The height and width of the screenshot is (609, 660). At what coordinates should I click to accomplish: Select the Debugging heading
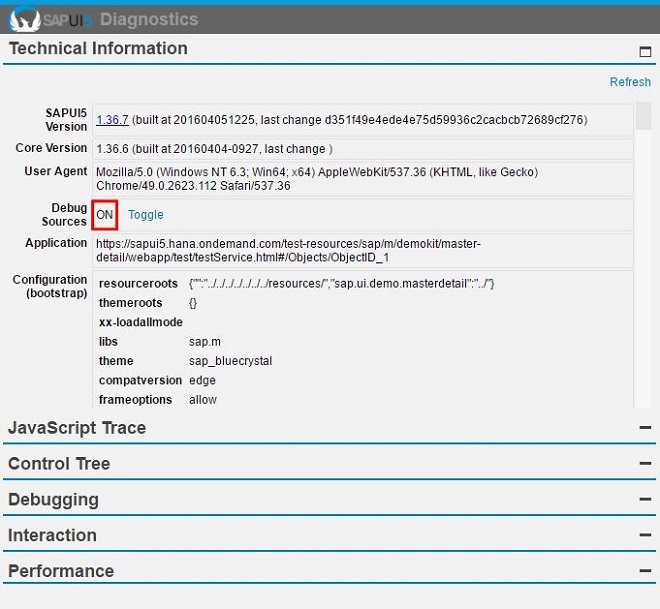coord(53,500)
